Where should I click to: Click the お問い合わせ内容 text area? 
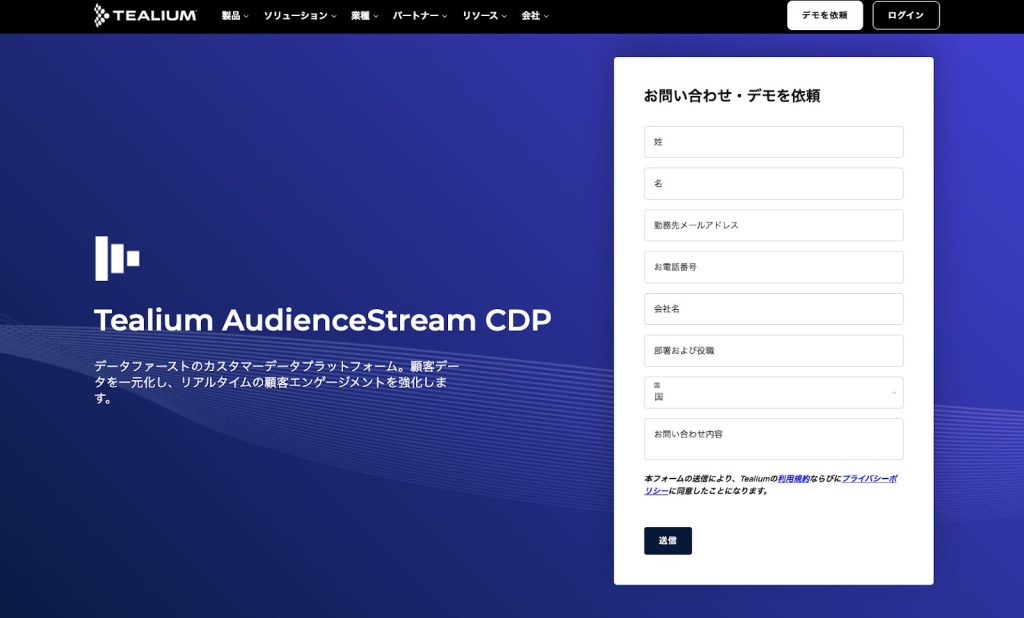[773, 439]
